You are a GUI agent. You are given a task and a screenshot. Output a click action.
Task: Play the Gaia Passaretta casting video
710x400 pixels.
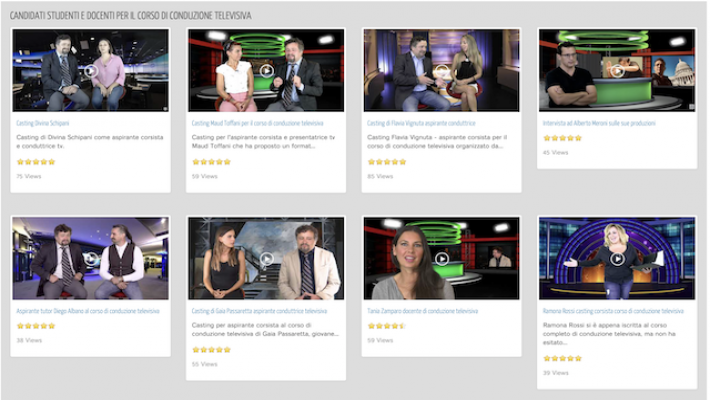266,259
